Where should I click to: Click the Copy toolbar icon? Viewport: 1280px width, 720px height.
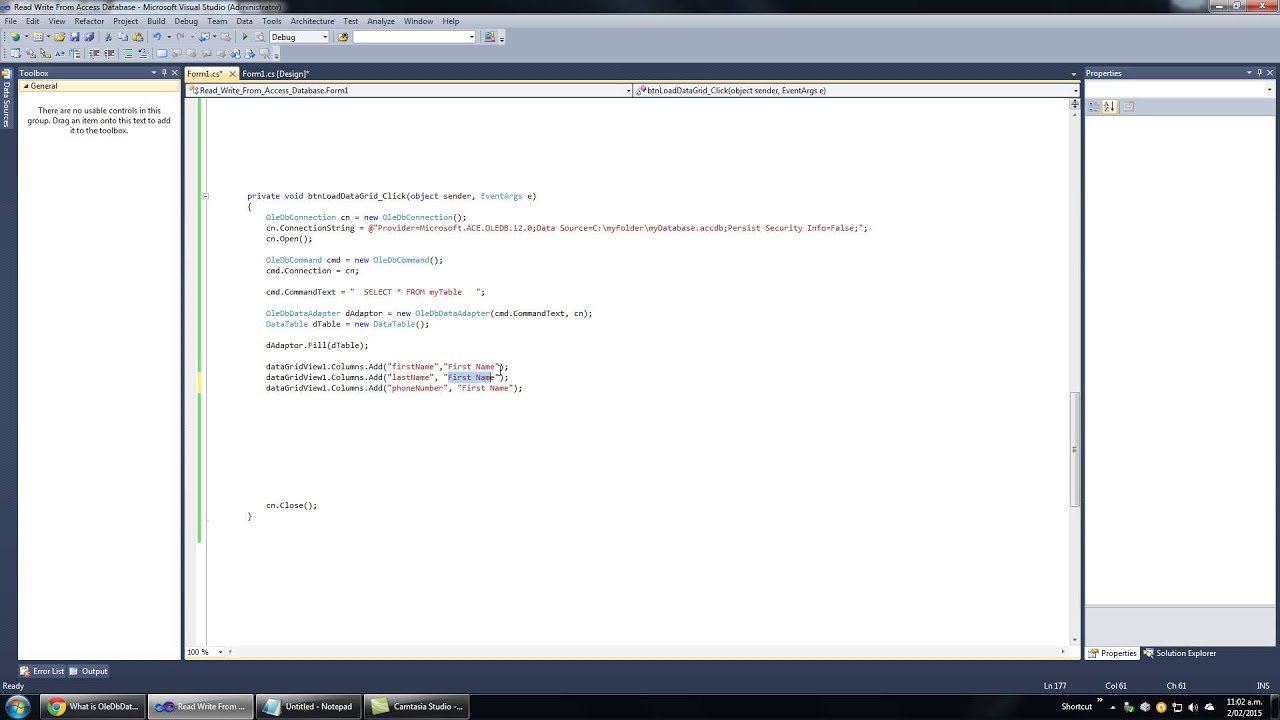point(123,37)
